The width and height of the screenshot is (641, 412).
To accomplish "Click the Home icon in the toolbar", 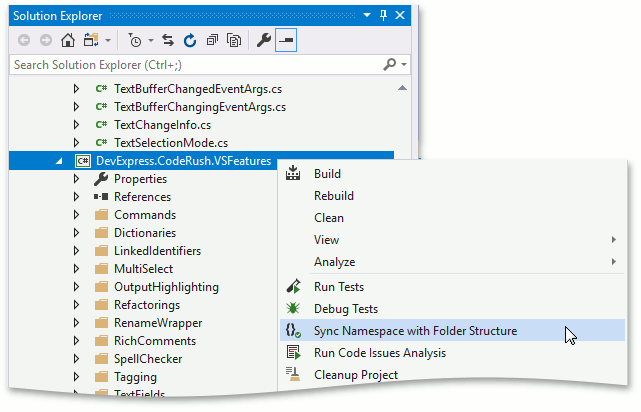I will point(68,41).
